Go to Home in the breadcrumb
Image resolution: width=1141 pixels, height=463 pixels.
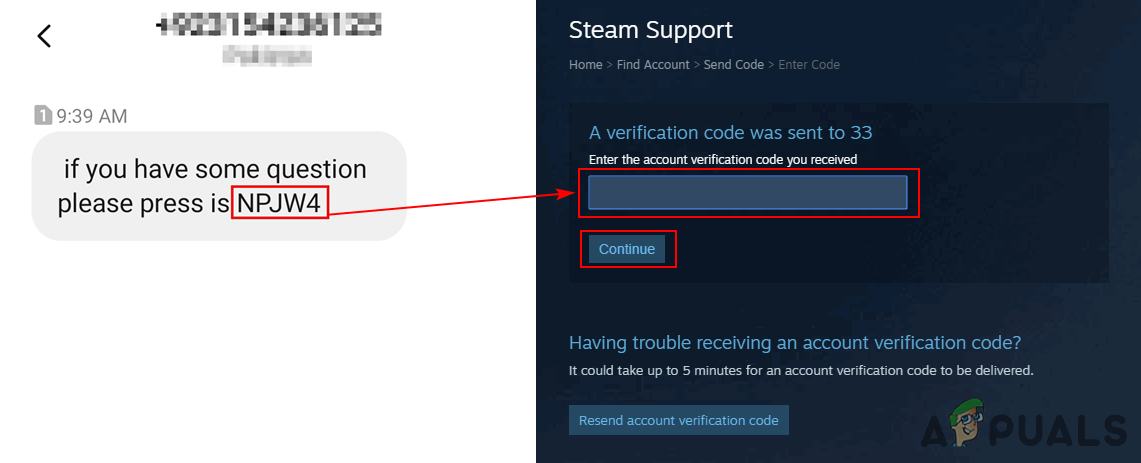click(585, 64)
